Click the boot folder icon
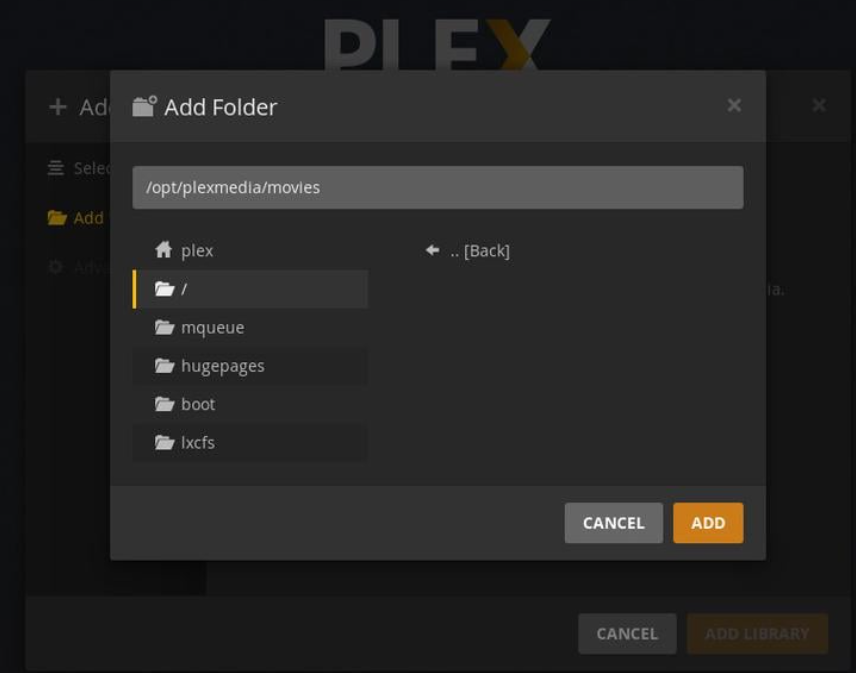The width and height of the screenshot is (856, 673). click(x=164, y=404)
